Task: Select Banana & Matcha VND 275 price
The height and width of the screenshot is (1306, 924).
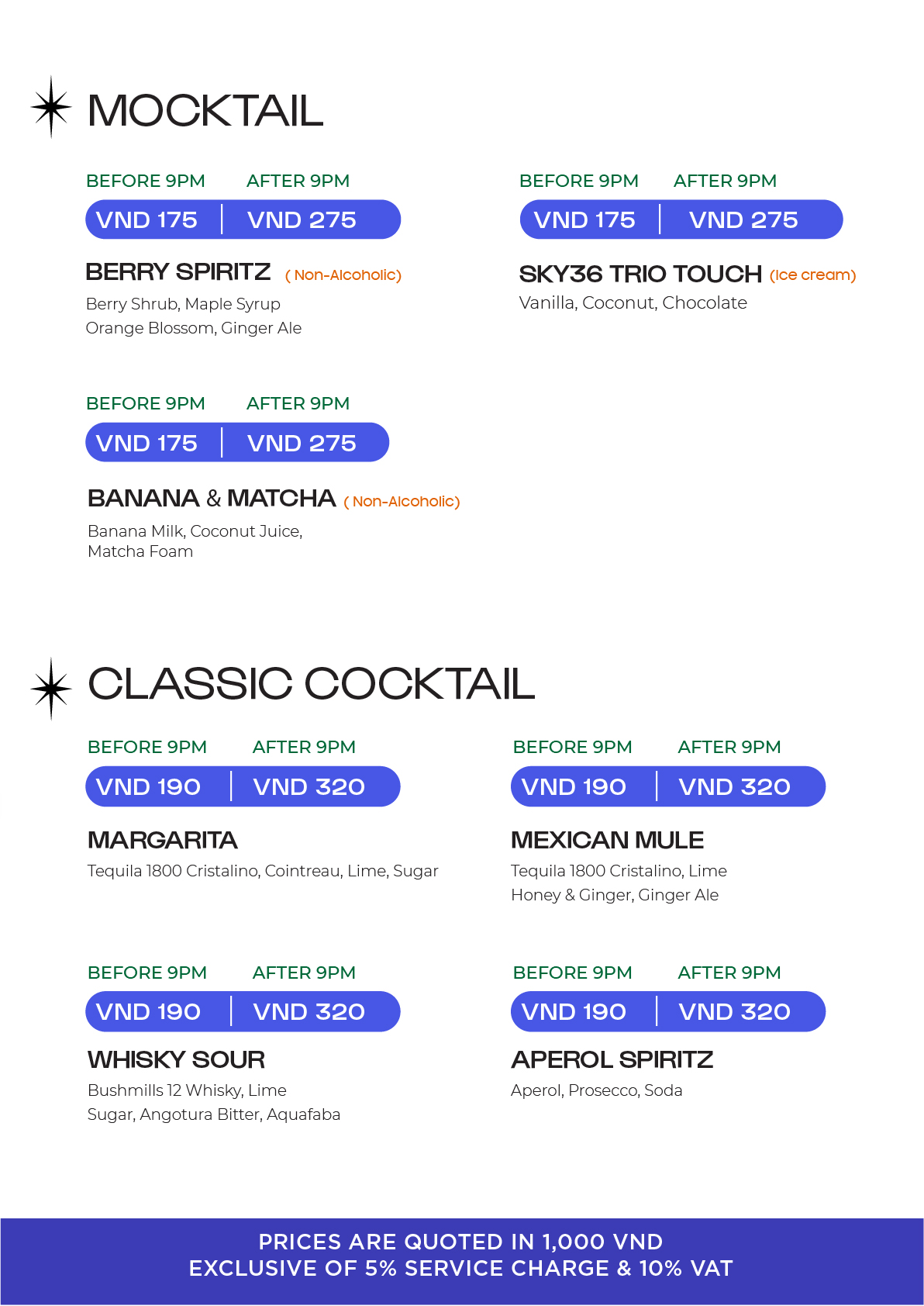Action: (x=302, y=444)
